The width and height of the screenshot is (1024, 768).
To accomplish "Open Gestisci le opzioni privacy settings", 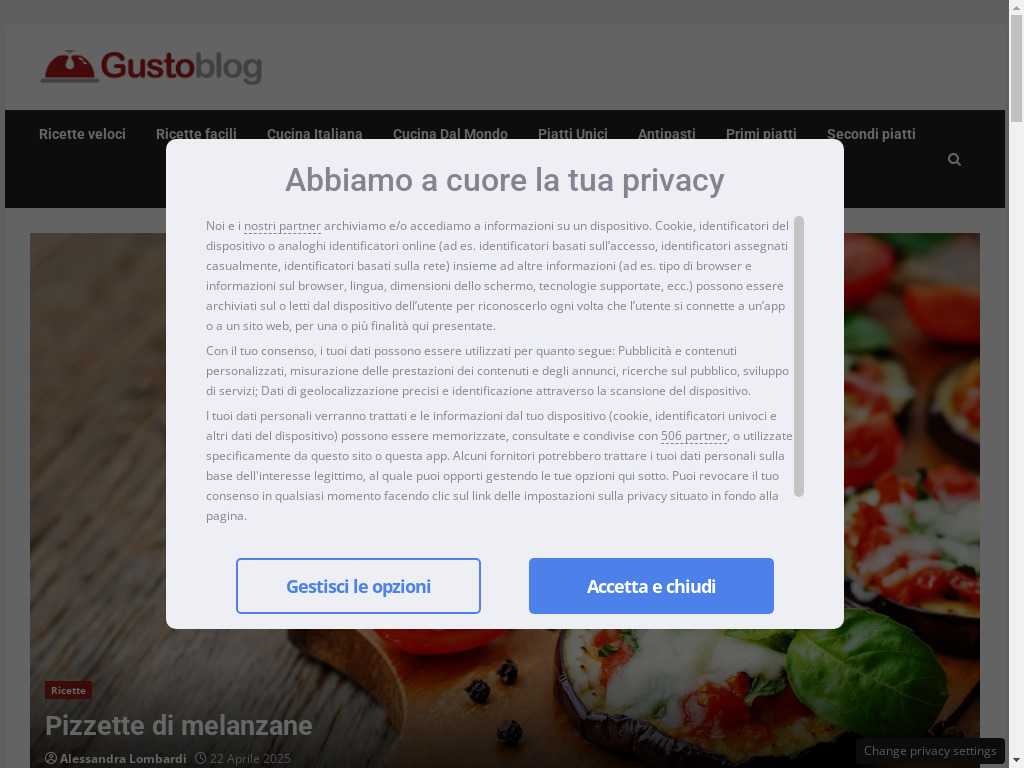I will [x=358, y=586].
